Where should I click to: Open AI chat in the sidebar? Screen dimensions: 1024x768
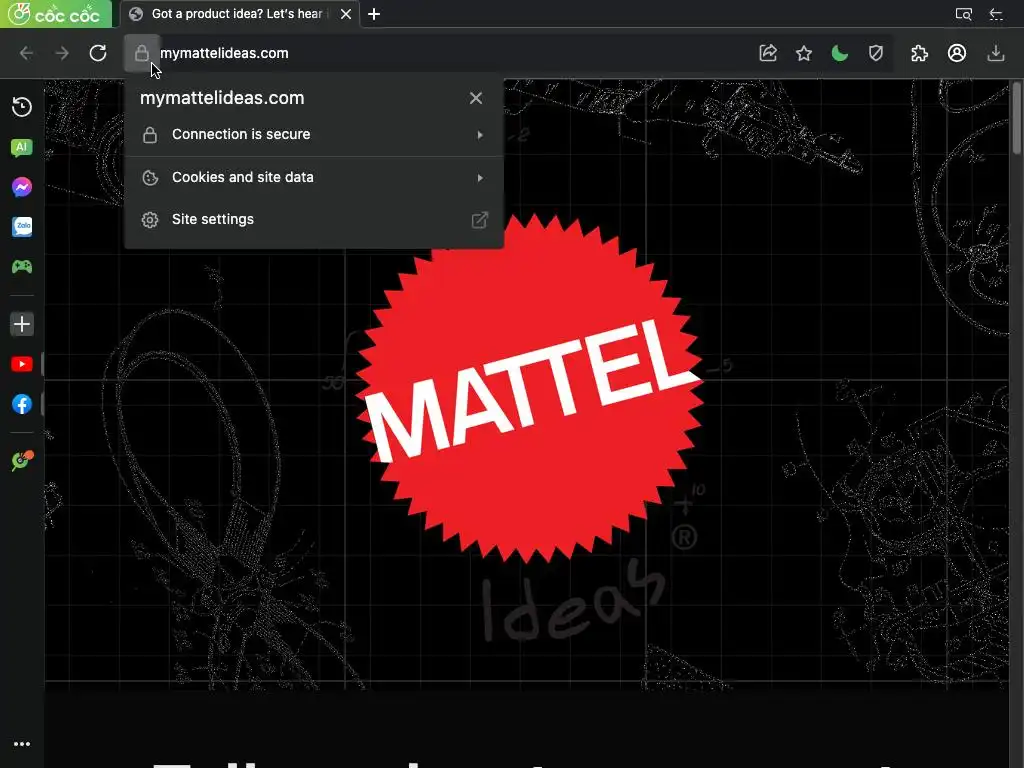pos(22,148)
